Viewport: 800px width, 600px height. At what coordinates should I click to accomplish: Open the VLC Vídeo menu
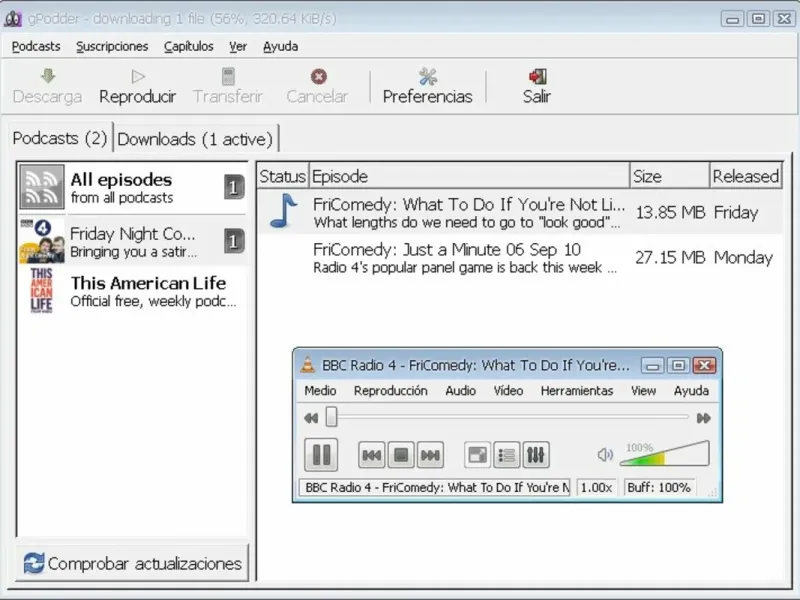point(508,391)
